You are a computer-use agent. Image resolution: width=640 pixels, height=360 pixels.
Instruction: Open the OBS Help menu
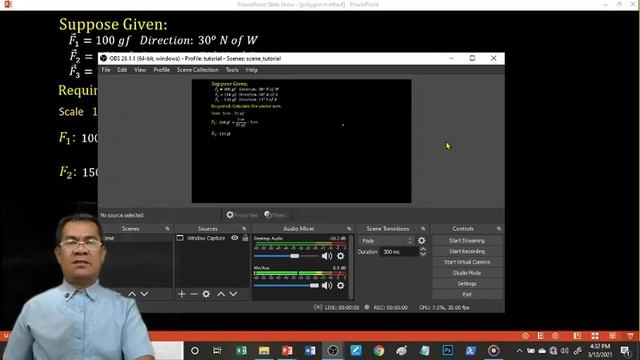[251, 70]
